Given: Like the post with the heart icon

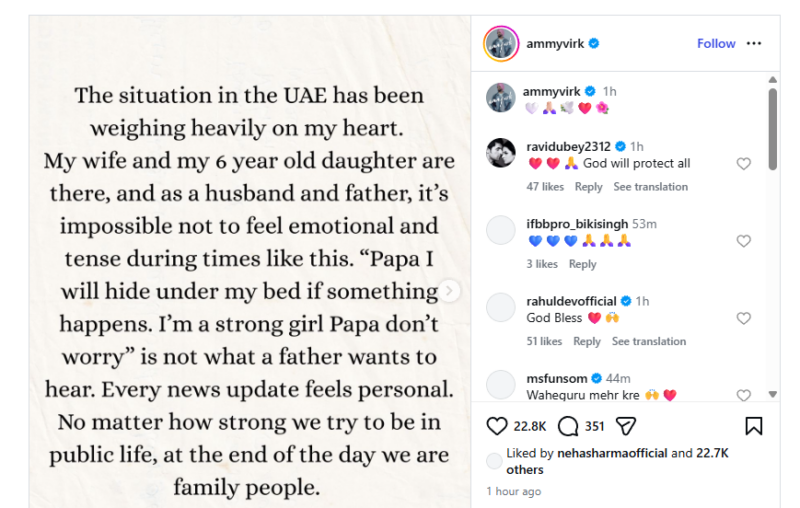Looking at the screenshot, I should pyautogui.click(x=497, y=426).
